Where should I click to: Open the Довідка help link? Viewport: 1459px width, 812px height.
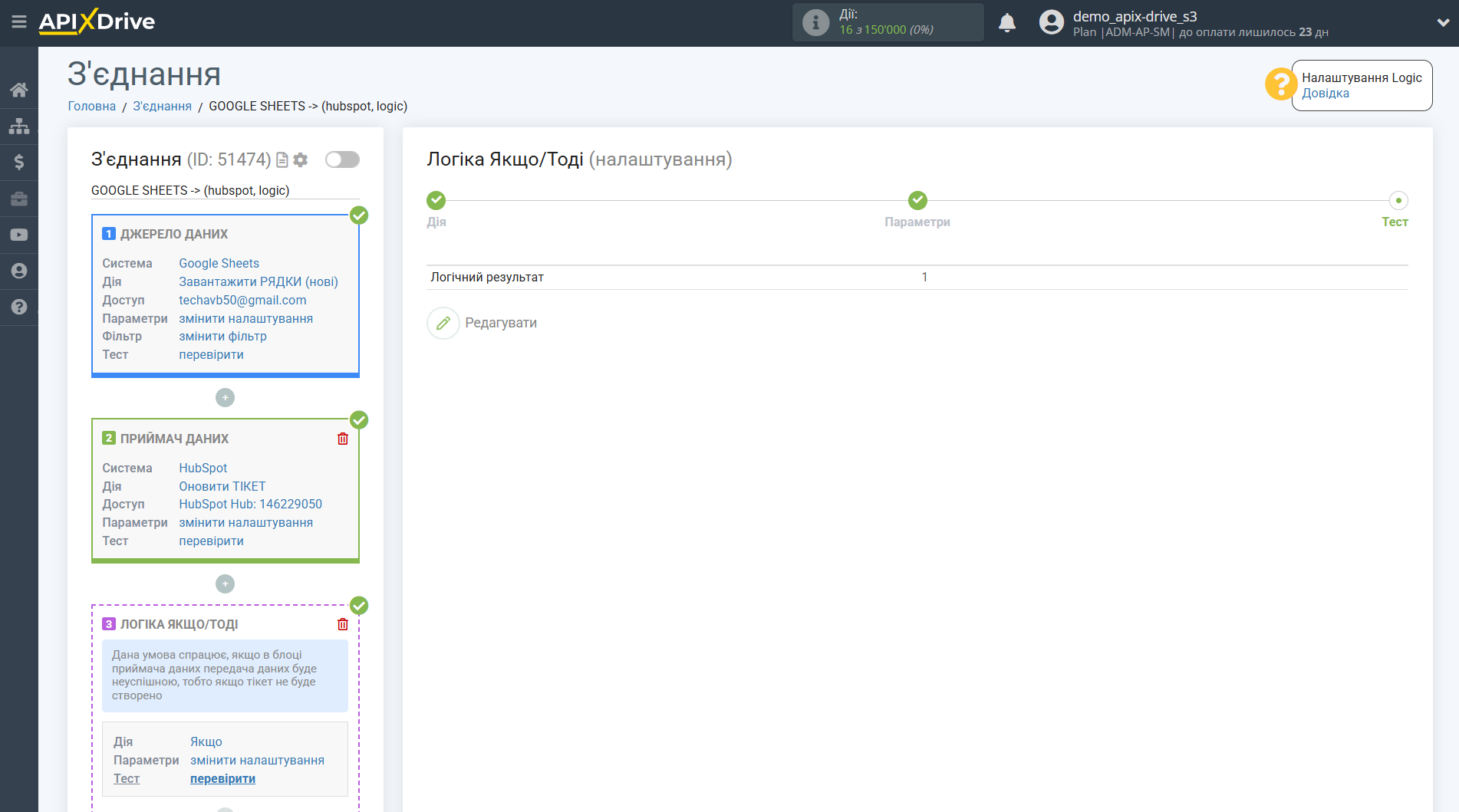(x=1325, y=94)
